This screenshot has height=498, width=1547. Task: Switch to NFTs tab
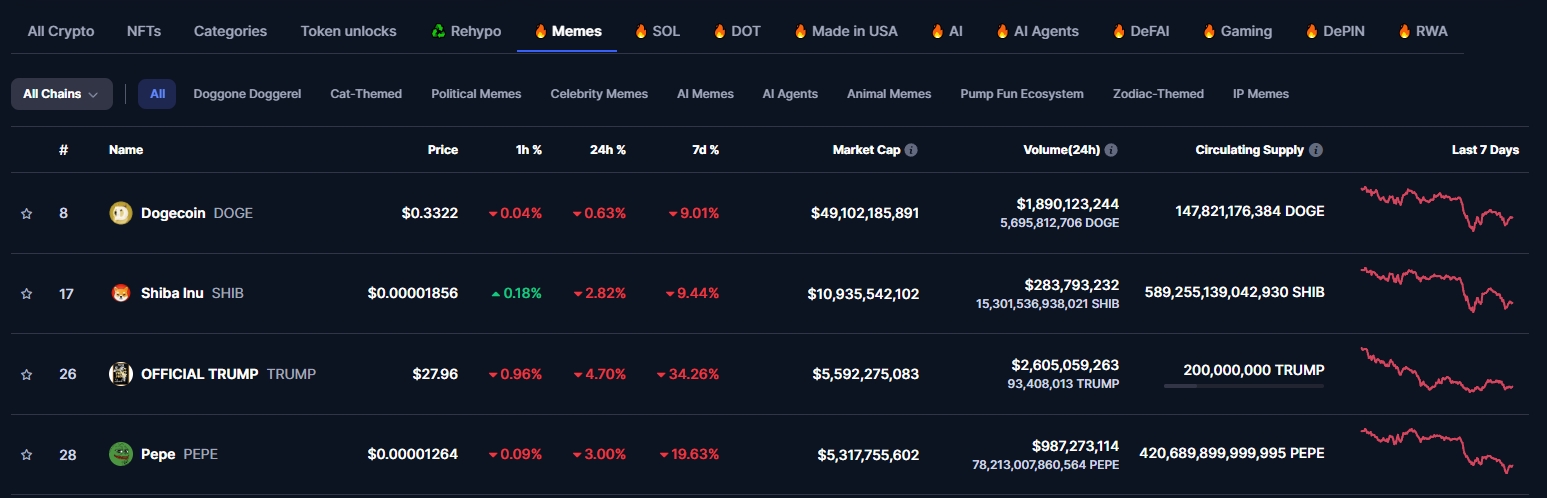pos(144,31)
